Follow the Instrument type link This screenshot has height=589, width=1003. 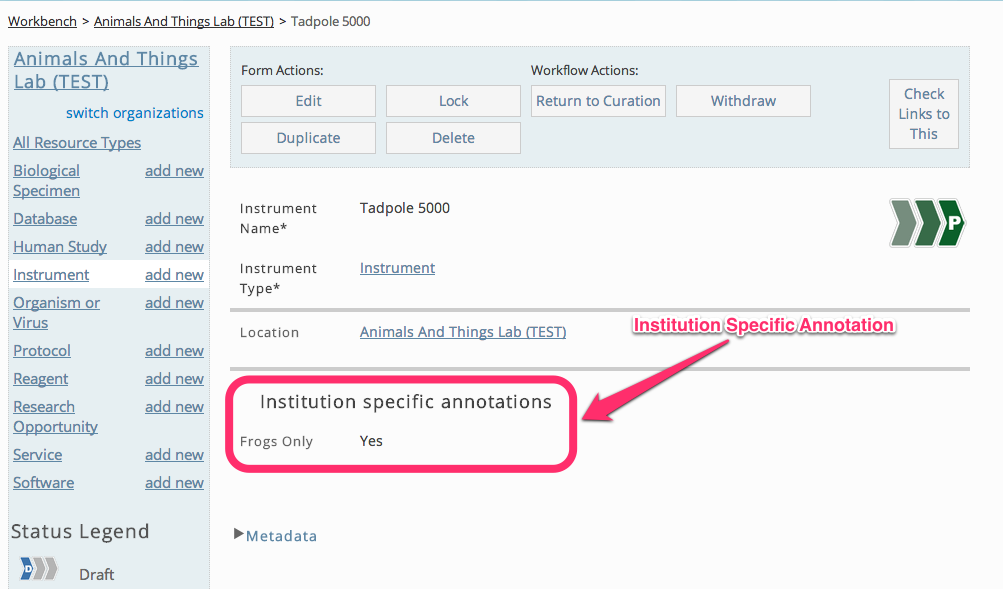[x=397, y=268]
